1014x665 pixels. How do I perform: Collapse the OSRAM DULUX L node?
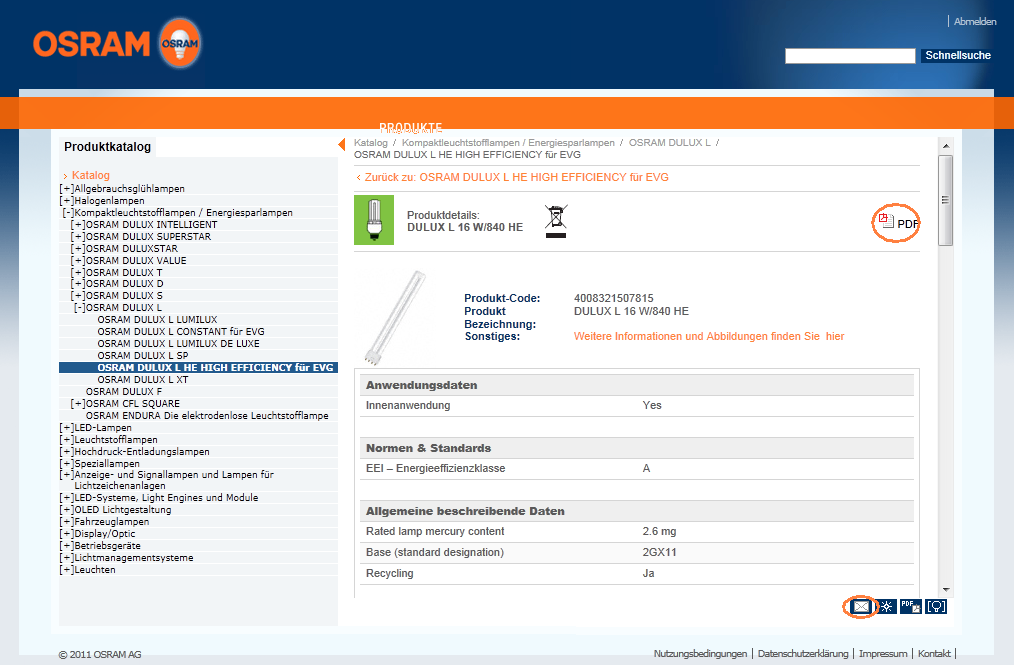coord(80,308)
